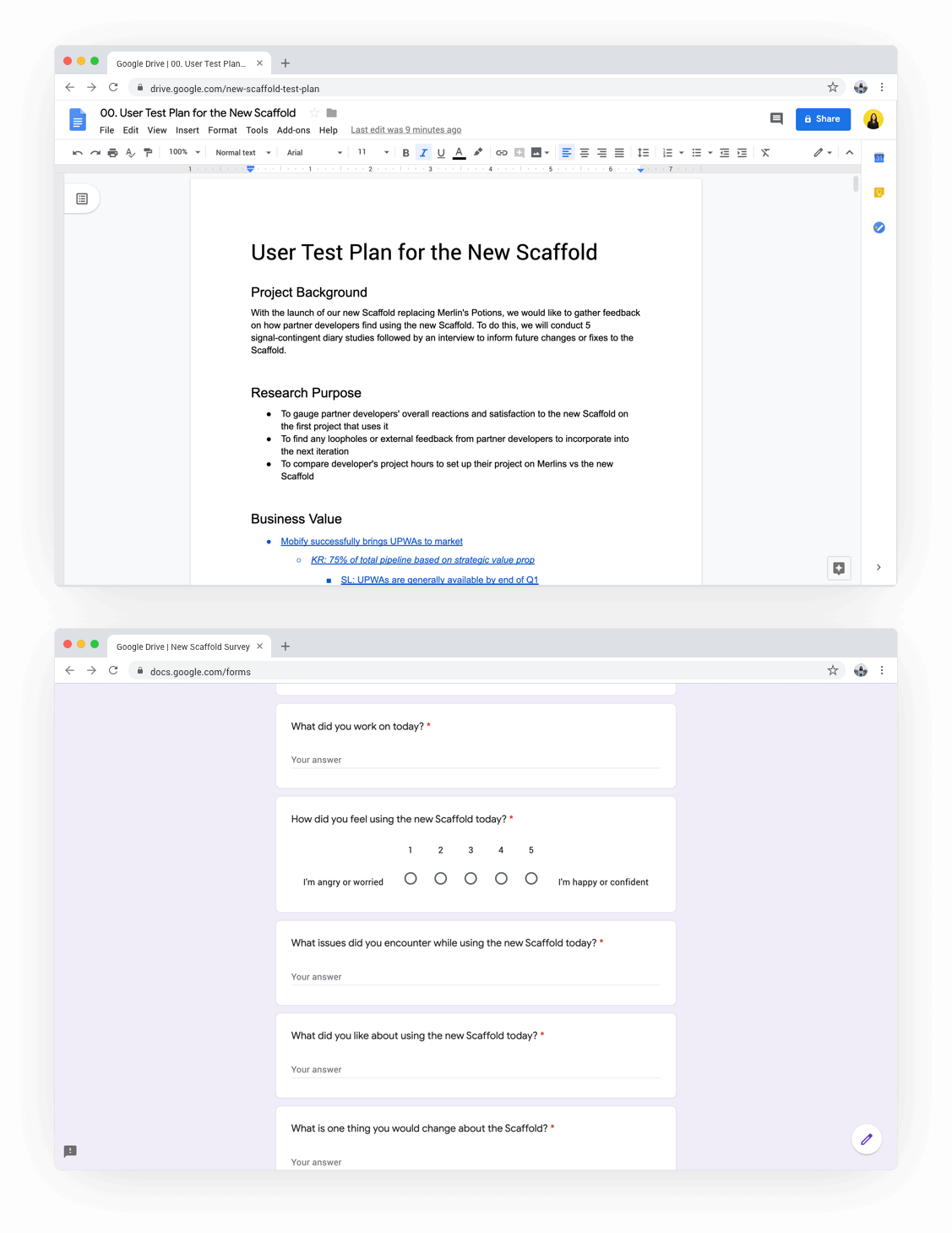Hide side panel with bottom-right chevron

[879, 568]
